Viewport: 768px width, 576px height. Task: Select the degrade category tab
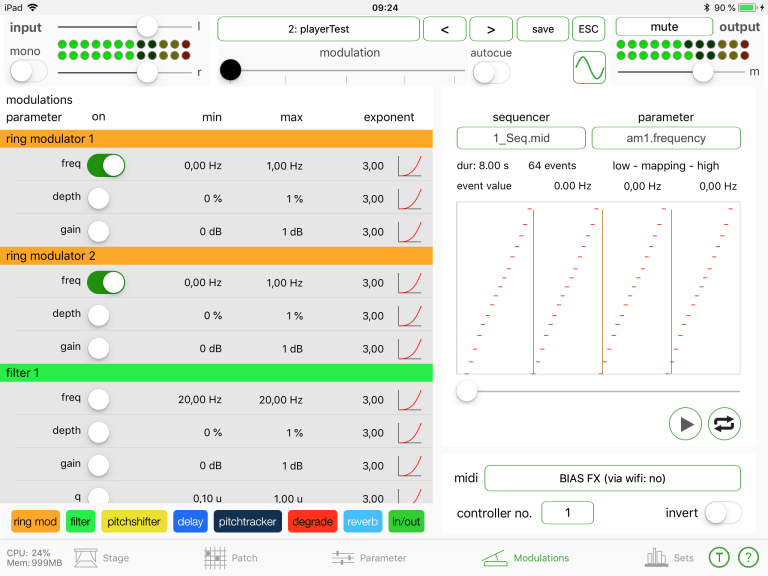(x=312, y=522)
